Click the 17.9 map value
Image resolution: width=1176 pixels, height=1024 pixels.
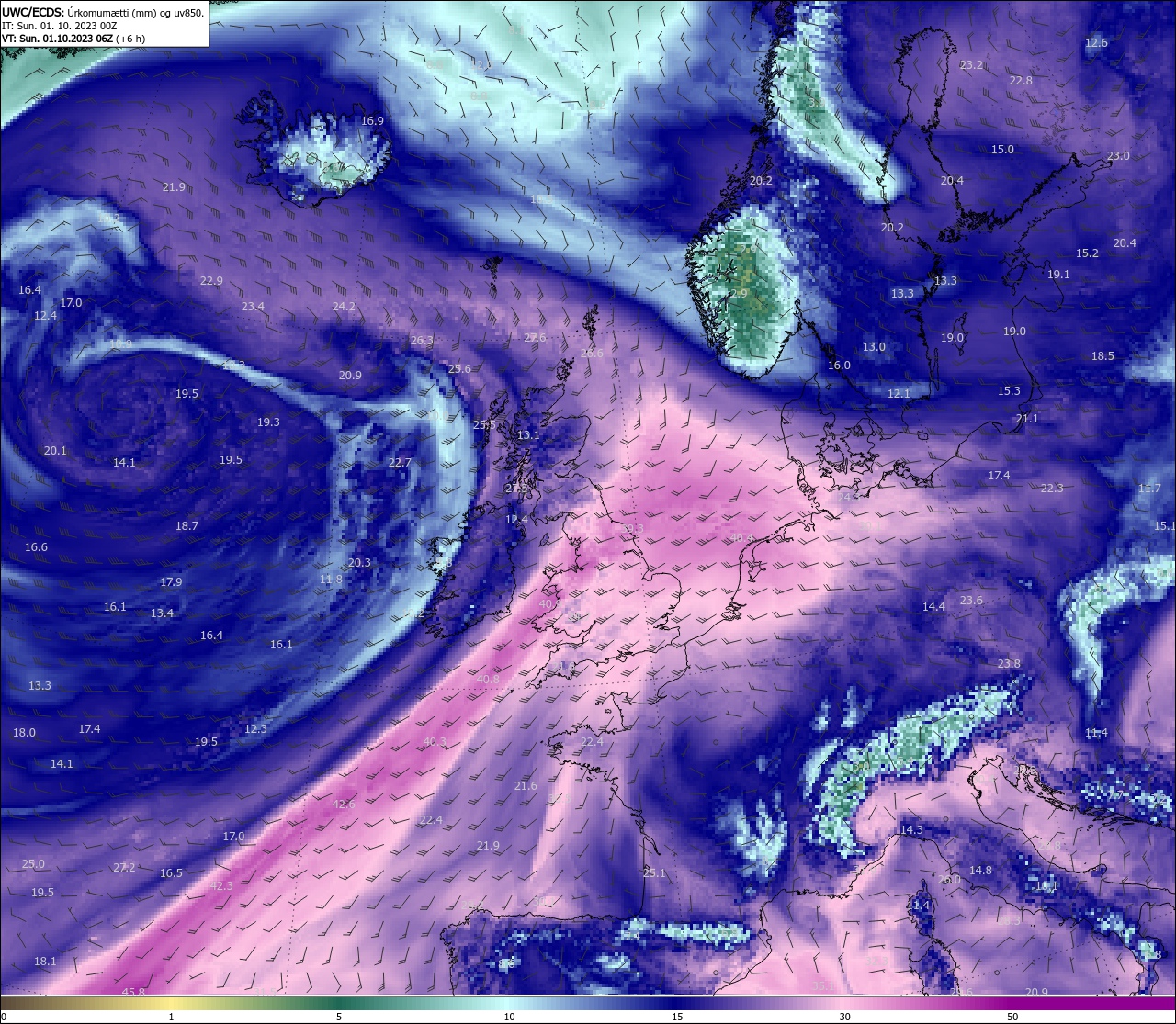171,582
